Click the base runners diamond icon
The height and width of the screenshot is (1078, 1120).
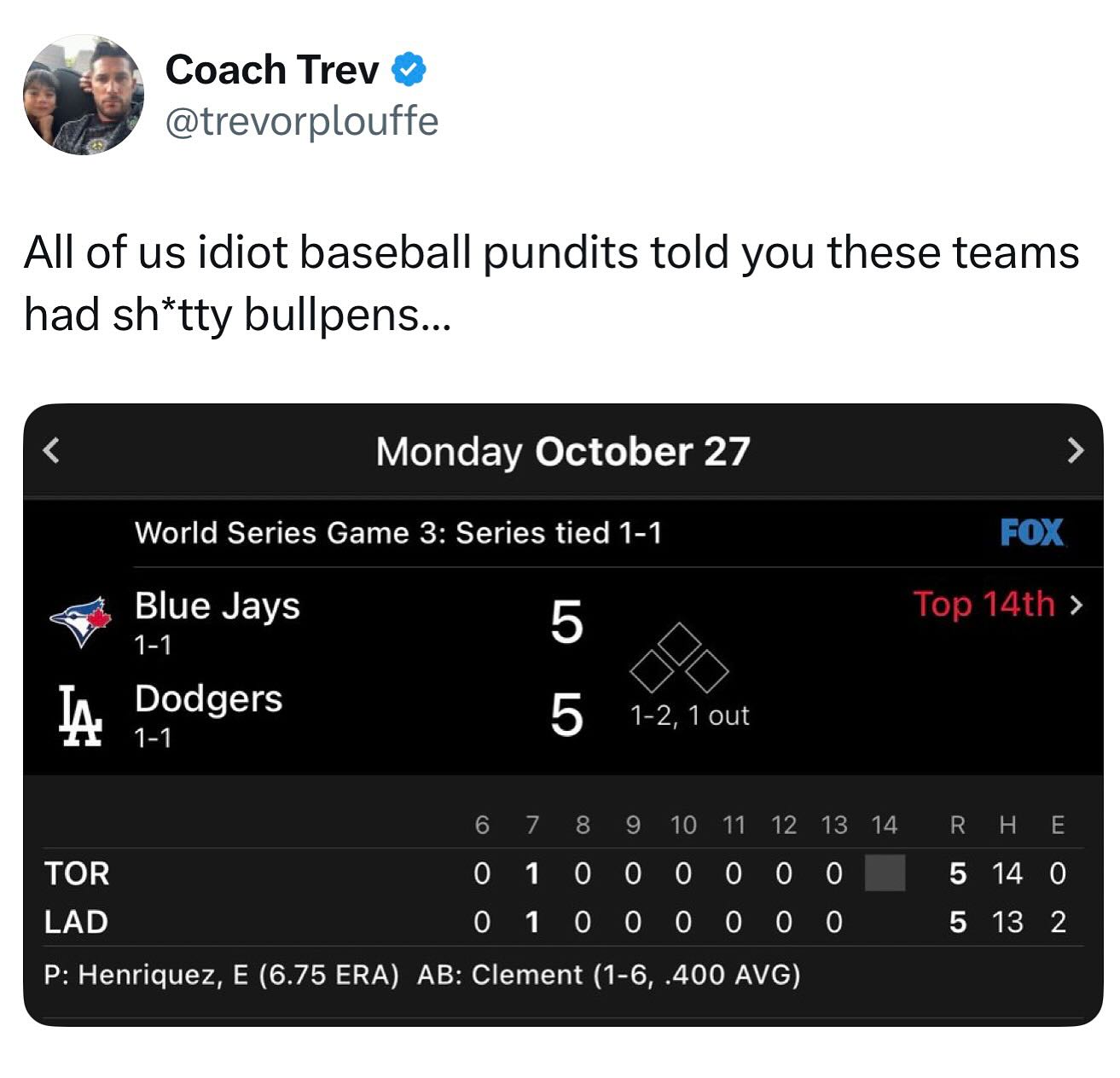(x=679, y=658)
